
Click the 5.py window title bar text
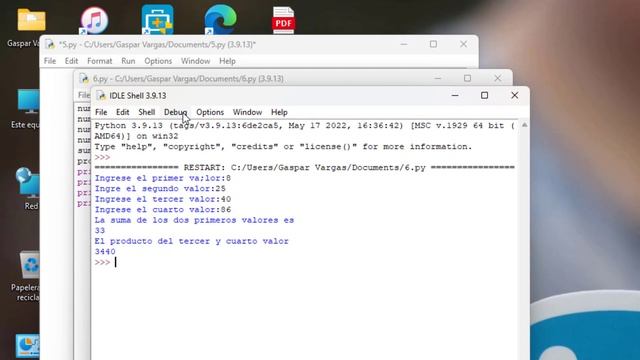[x=157, y=44]
